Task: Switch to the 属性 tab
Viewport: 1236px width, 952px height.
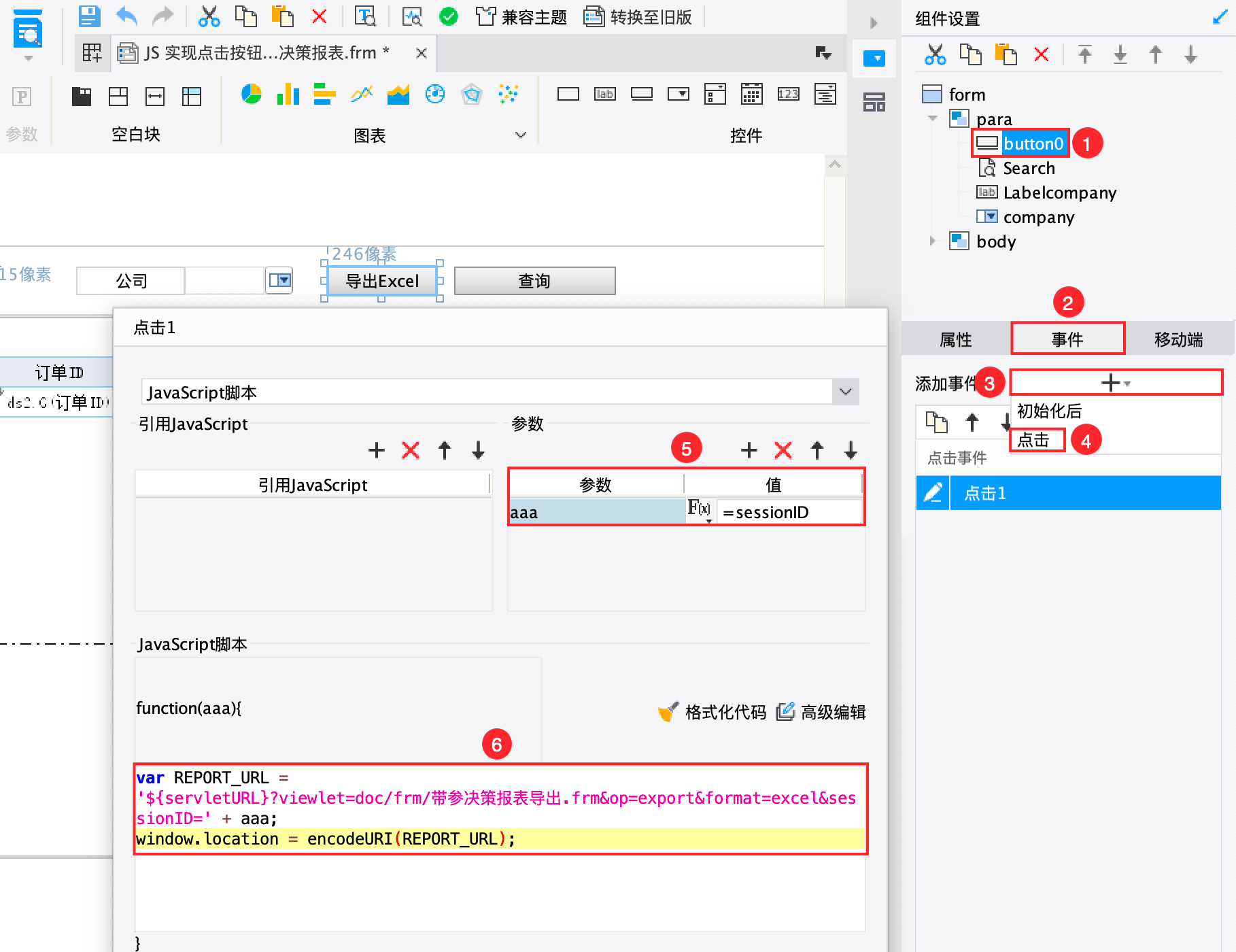Action: click(955, 339)
